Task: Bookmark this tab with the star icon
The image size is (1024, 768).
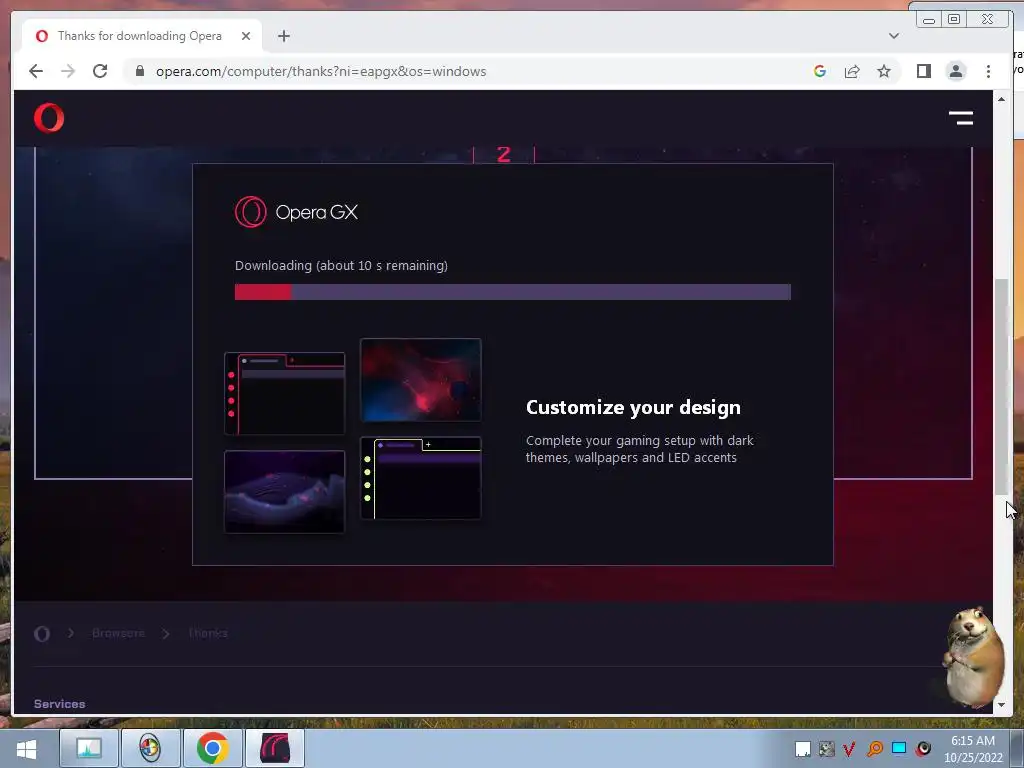Action: (x=884, y=71)
